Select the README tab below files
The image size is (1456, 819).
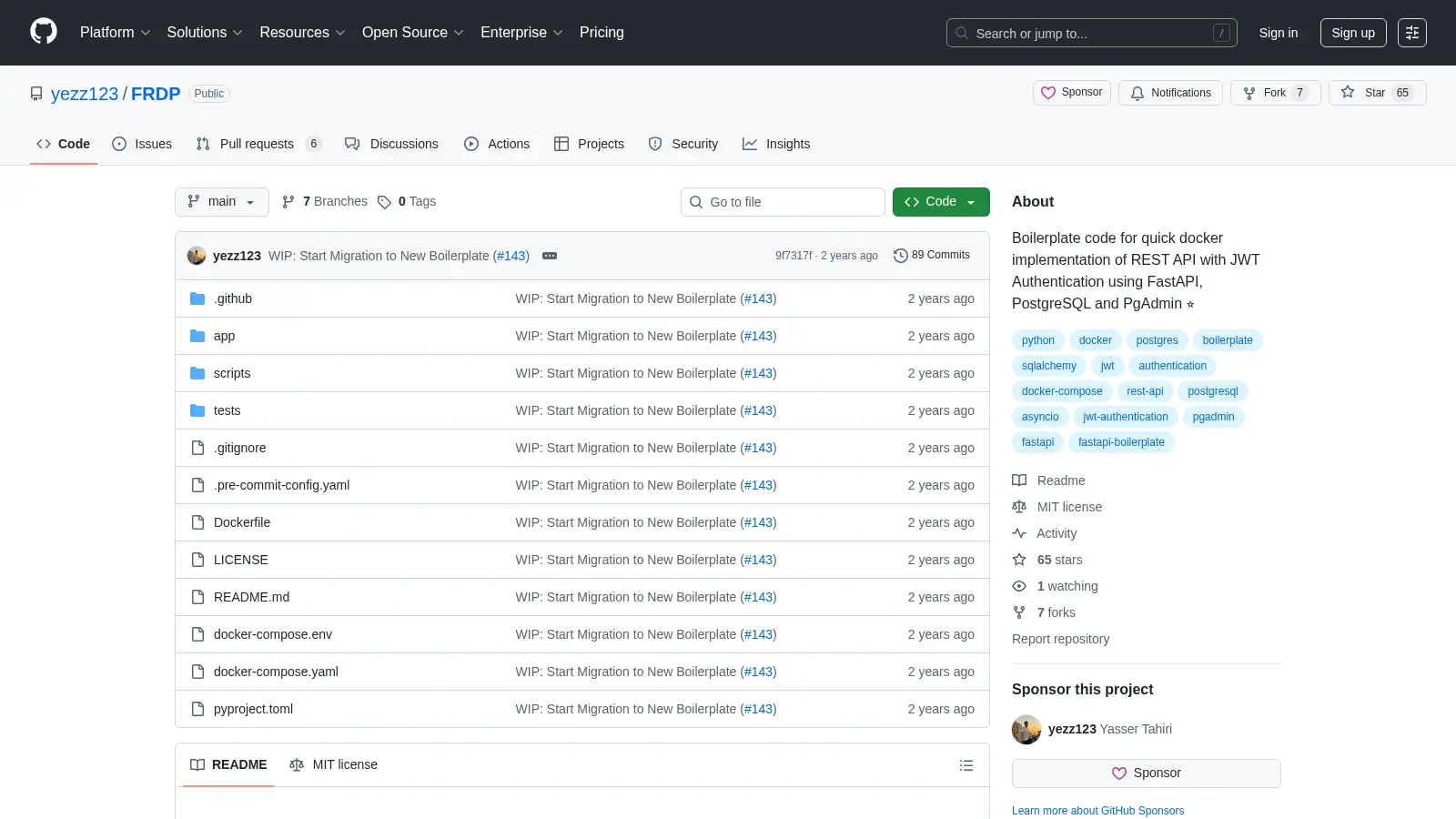(x=228, y=765)
